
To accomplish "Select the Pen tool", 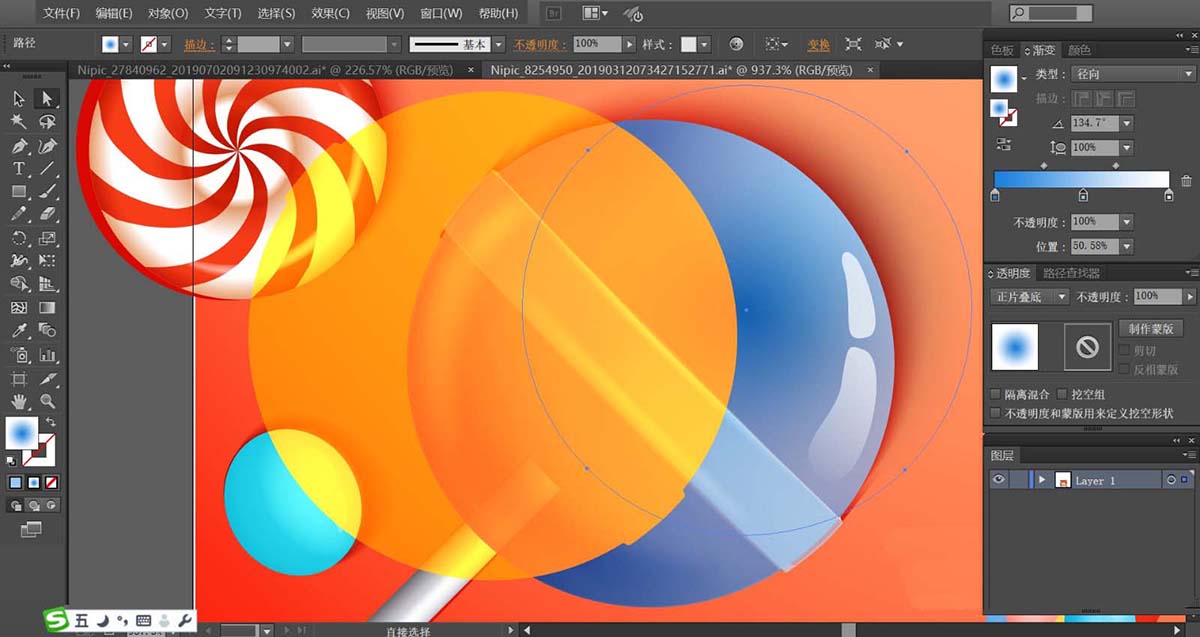I will (x=18, y=145).
